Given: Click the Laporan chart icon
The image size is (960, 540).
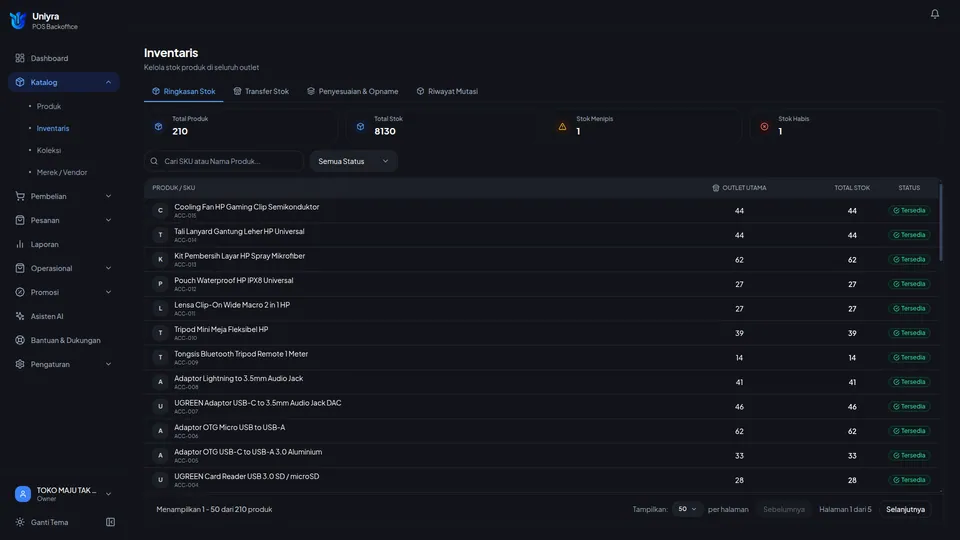Looking at the screenshot, I should pyautogui.click(x=20, y=244).
